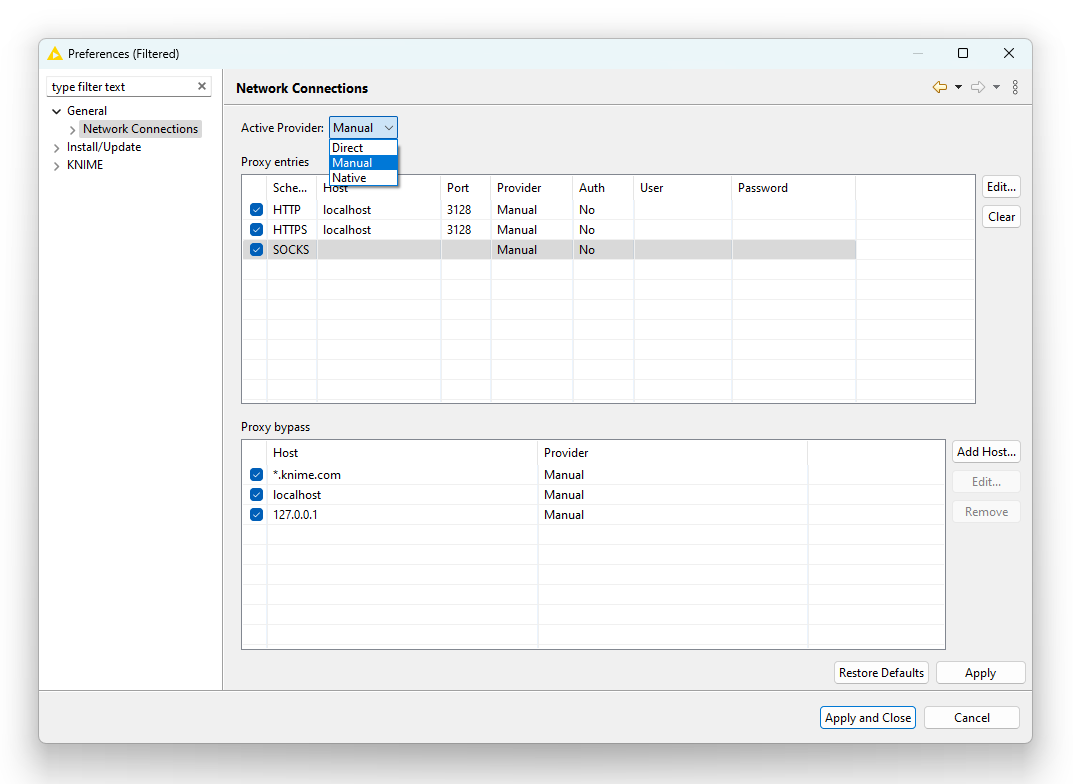The height and width of the screenshot is (784, 1073).
Task: Click the Password column header
Action: 794,187
